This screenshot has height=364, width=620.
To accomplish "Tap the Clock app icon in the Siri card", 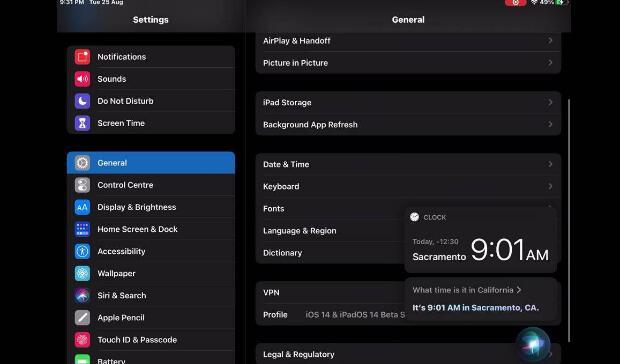I will click(x=414, y=217).
